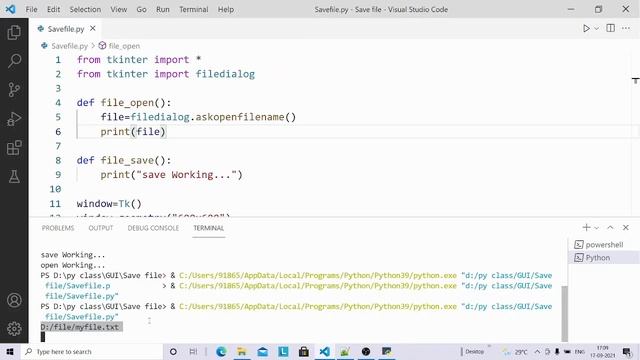Open Source Control view
Screen dimensions: 640x360
(x=14, y=89)
